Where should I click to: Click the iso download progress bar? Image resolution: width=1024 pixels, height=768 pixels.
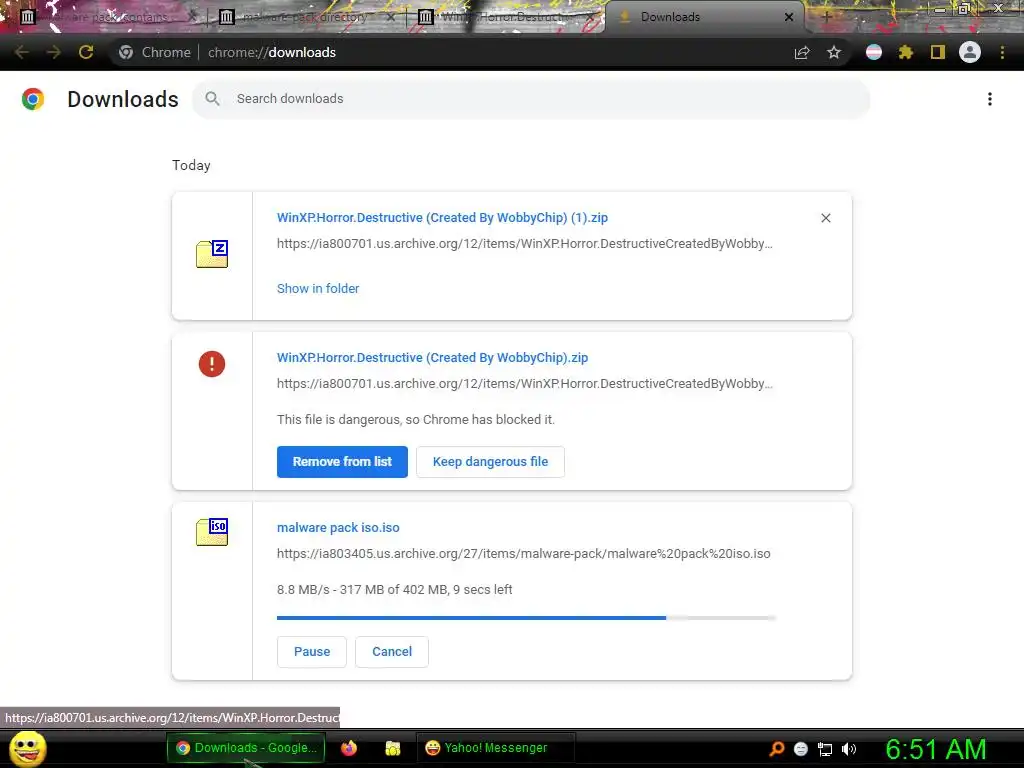[526, 618]
